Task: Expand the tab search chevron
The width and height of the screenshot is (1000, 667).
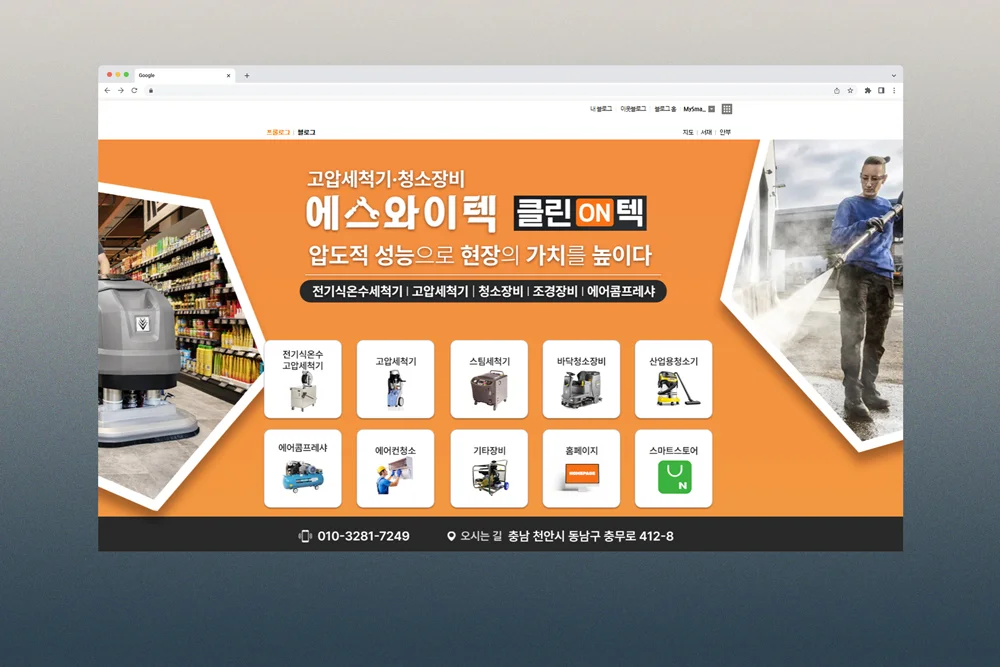Action: [x=893, y=75]
